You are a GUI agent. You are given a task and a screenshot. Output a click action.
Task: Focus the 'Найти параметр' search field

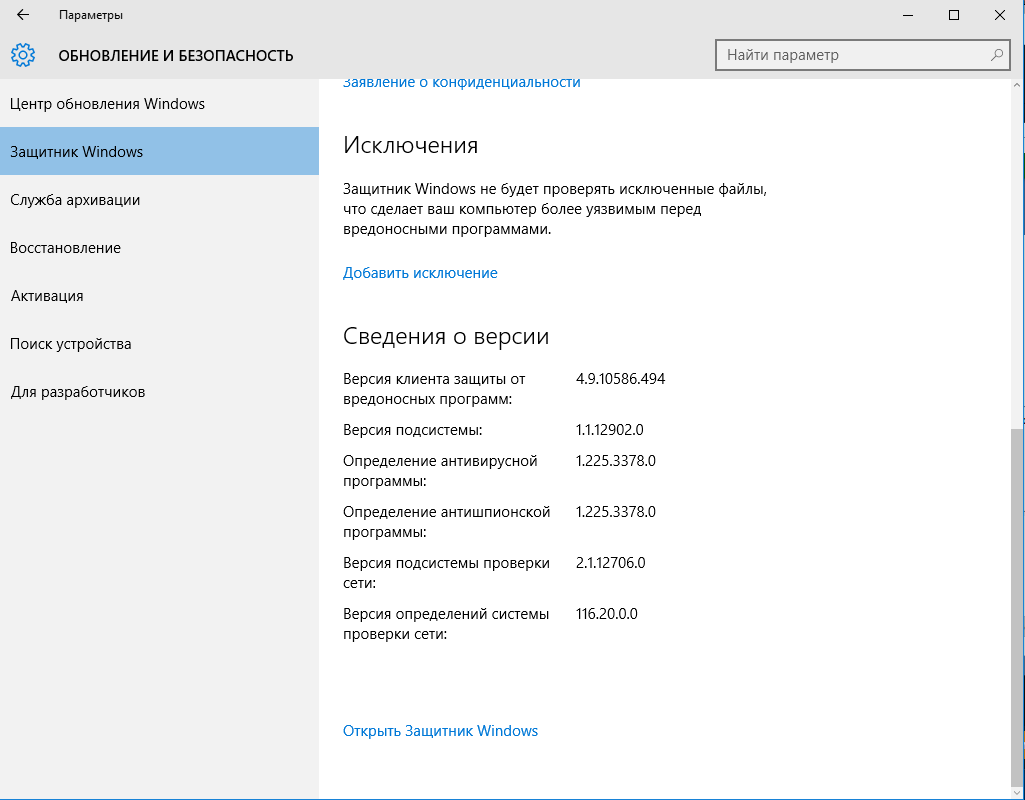tap(862, 55)
